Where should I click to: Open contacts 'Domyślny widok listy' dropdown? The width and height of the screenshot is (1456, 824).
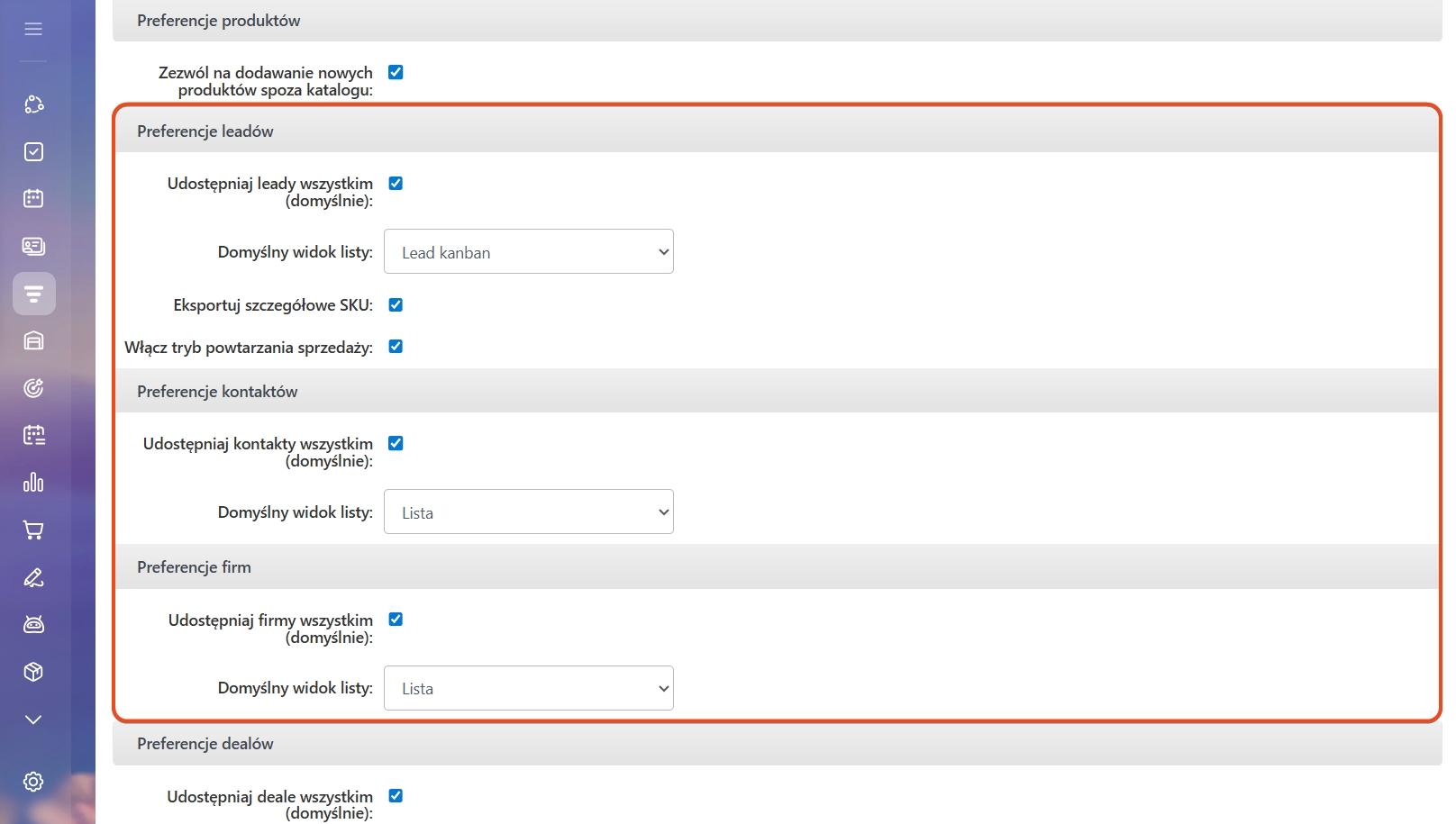click(x=529, y=512)
